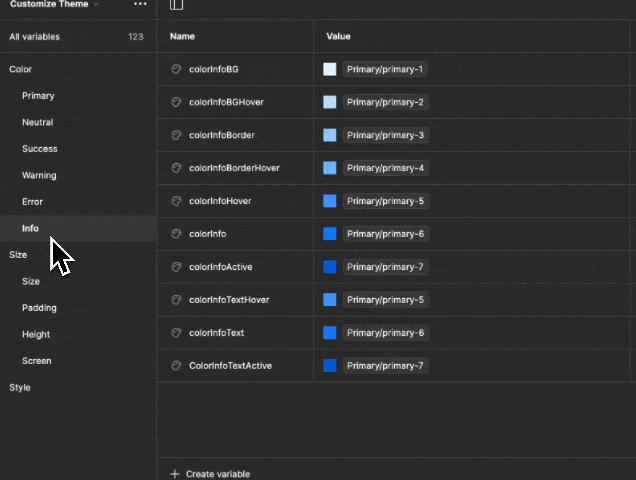636x480 pixels.
Task: Click the colorInfoBG color swatch
Action: click(x=330, y=69)
